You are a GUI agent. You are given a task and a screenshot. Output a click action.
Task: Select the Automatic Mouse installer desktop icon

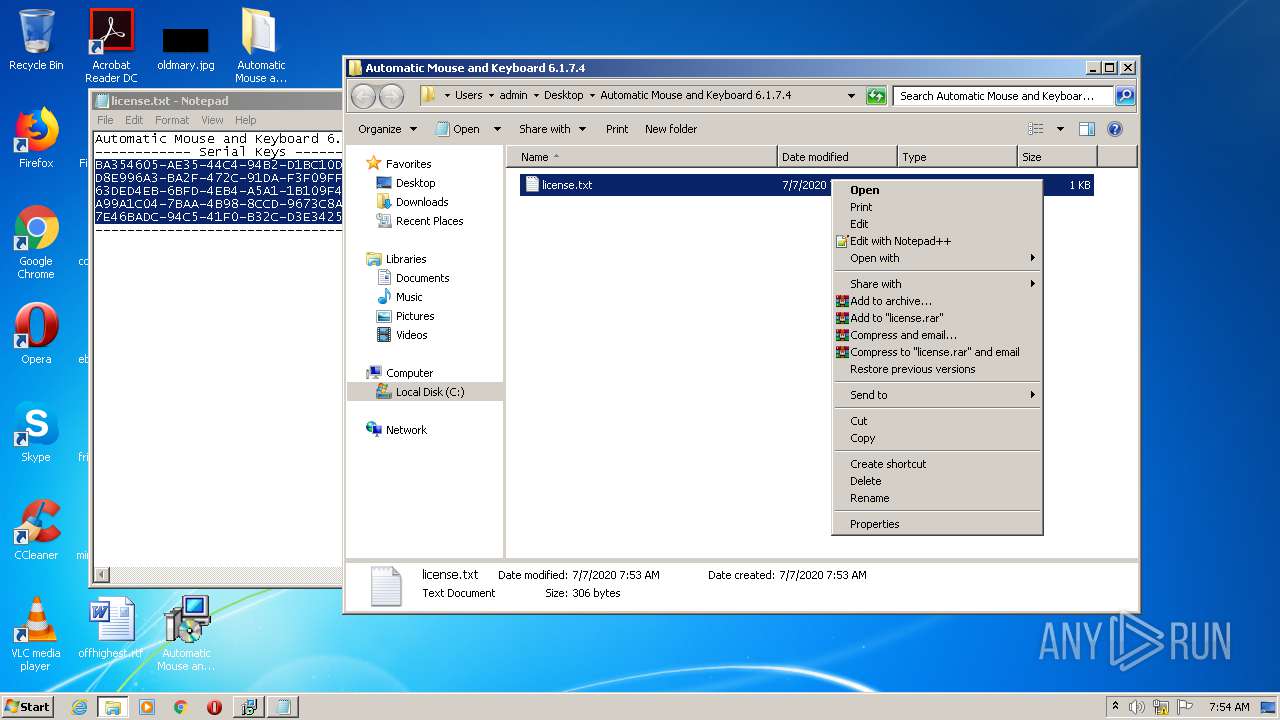pos(186,634)
